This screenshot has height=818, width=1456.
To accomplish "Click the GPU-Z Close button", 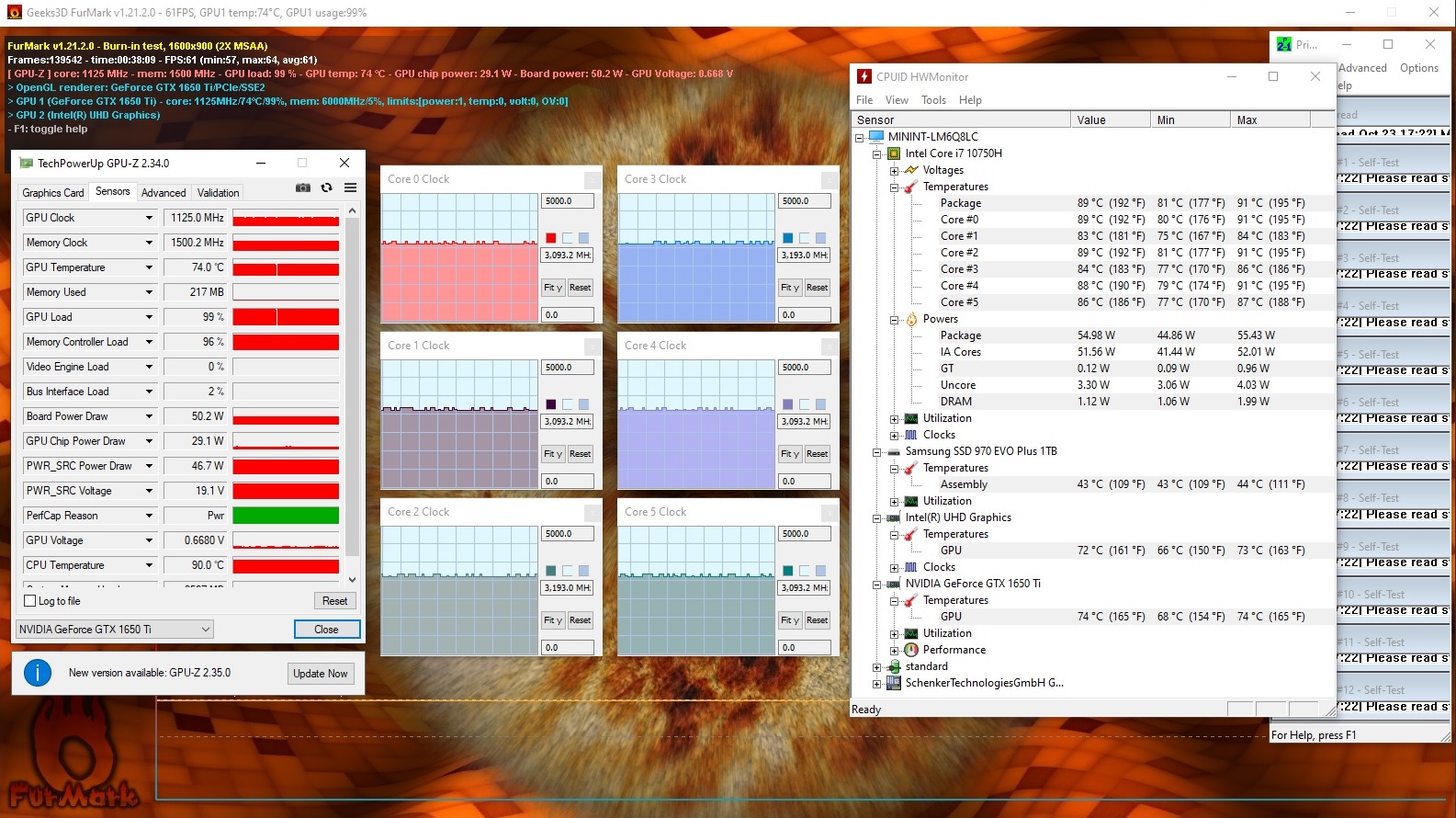I will 326,630.
